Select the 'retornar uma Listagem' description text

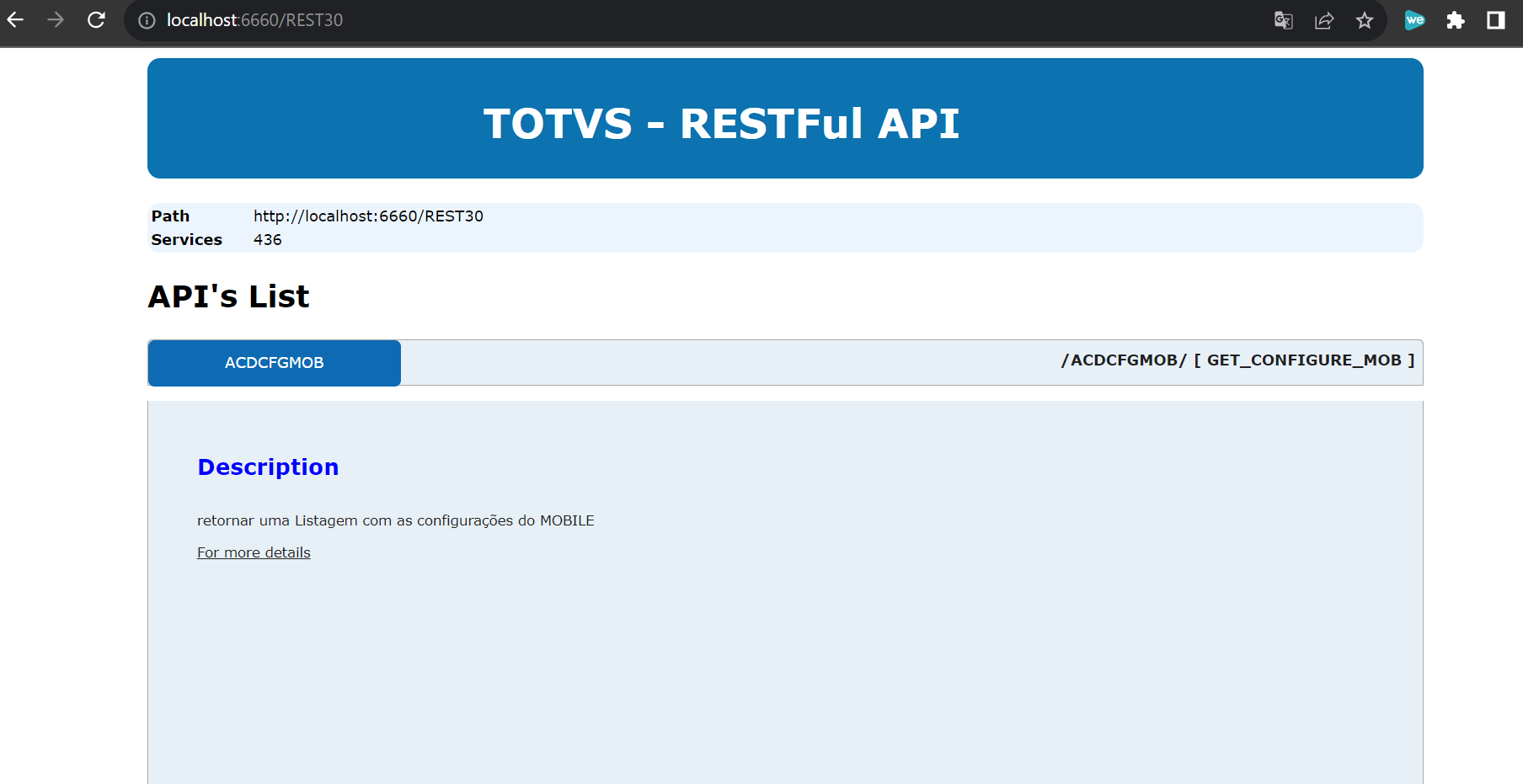click(396, 520)
